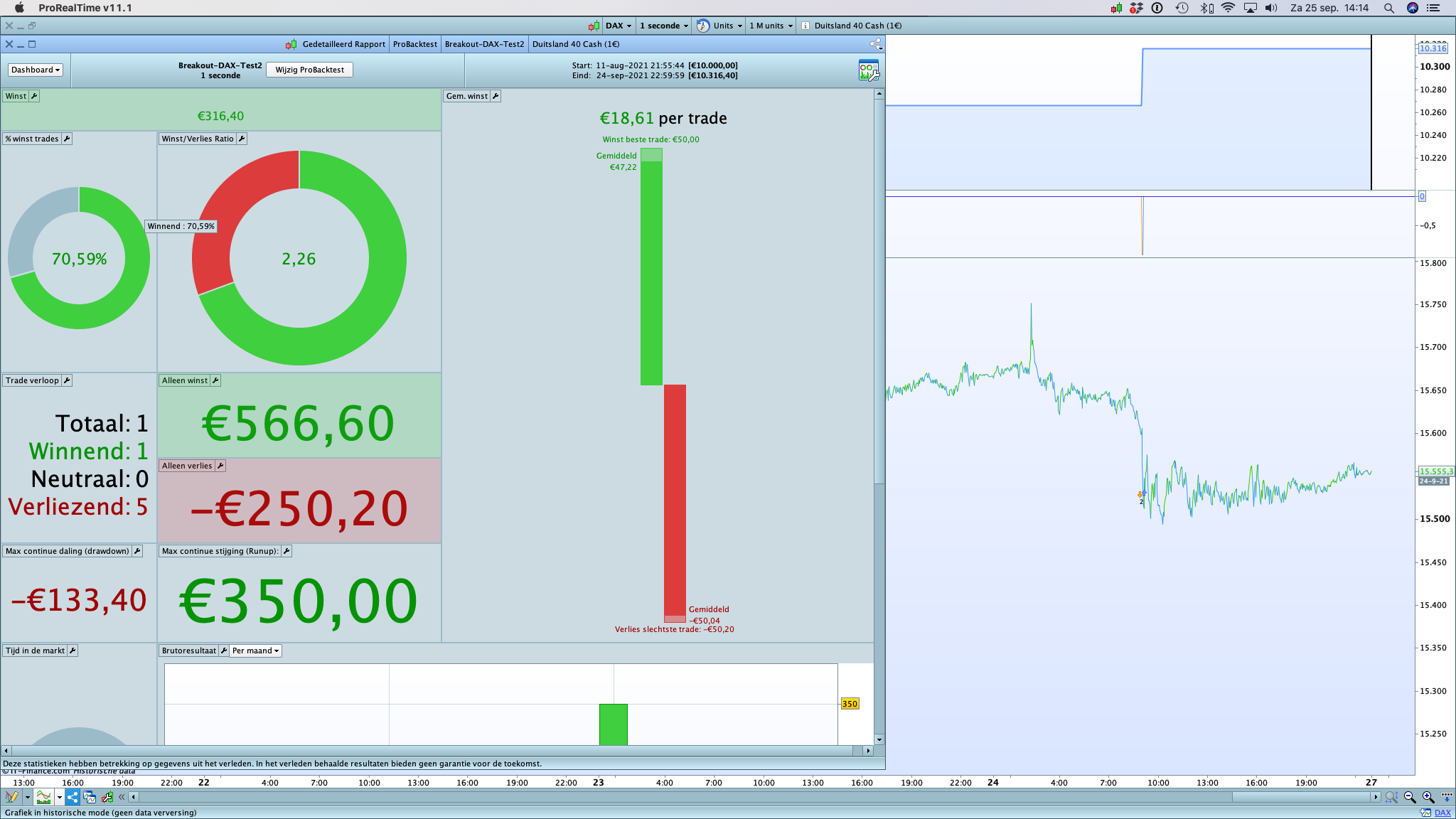The height and width of the screenshot is (819, 1456).
Task: Click the report settings icon top right
Action: 868,70
